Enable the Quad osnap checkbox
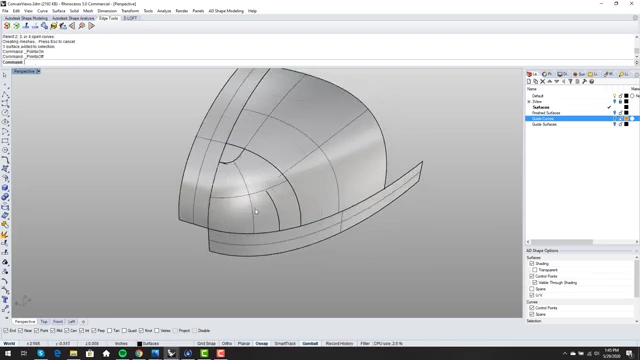 coord(124,331)
